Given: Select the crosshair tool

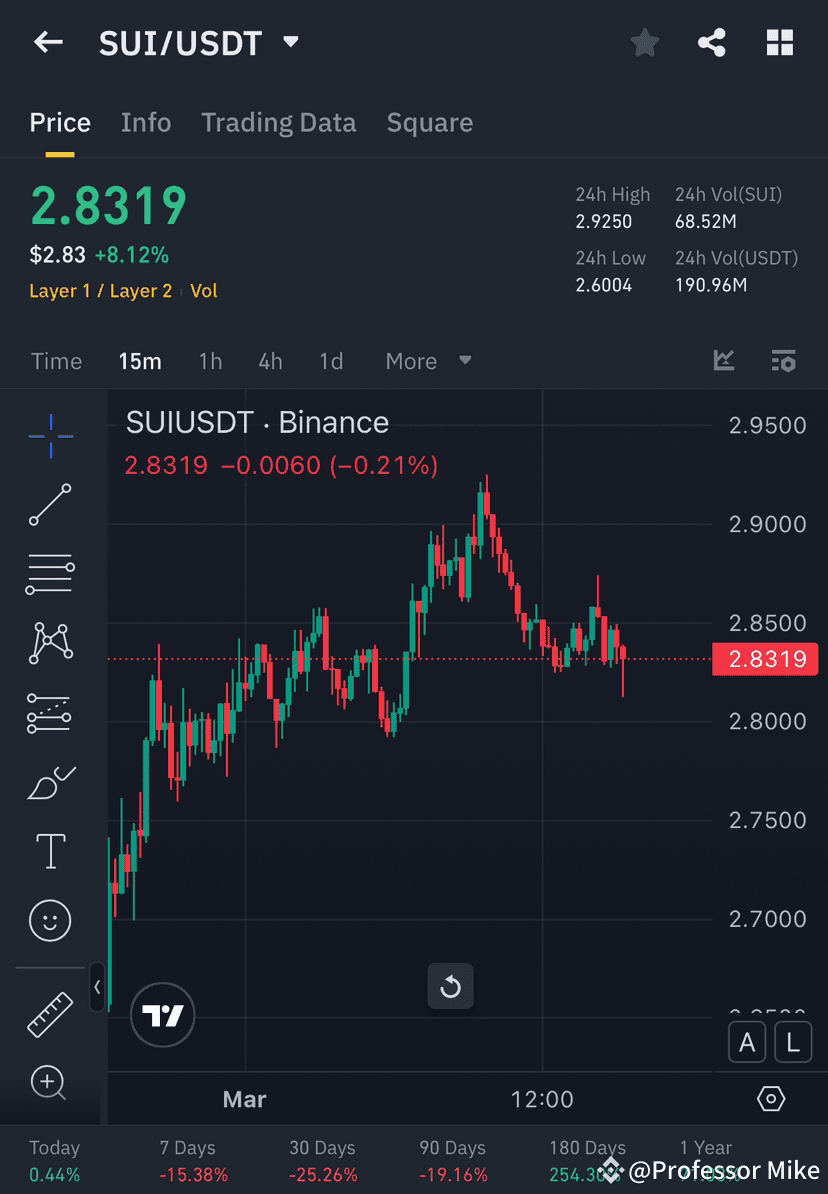Looking at the screenshot, I should pos(50,435).
